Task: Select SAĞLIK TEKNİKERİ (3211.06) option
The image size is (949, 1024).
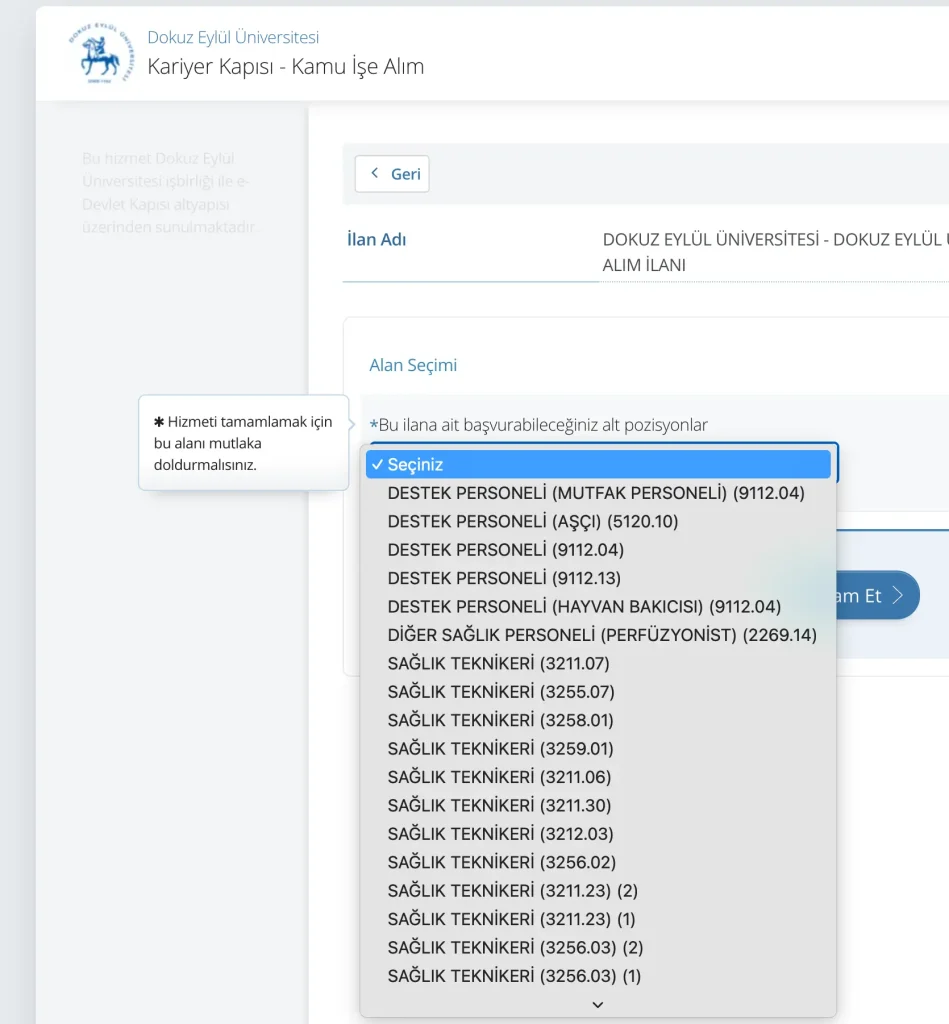Action: [598, 777]
